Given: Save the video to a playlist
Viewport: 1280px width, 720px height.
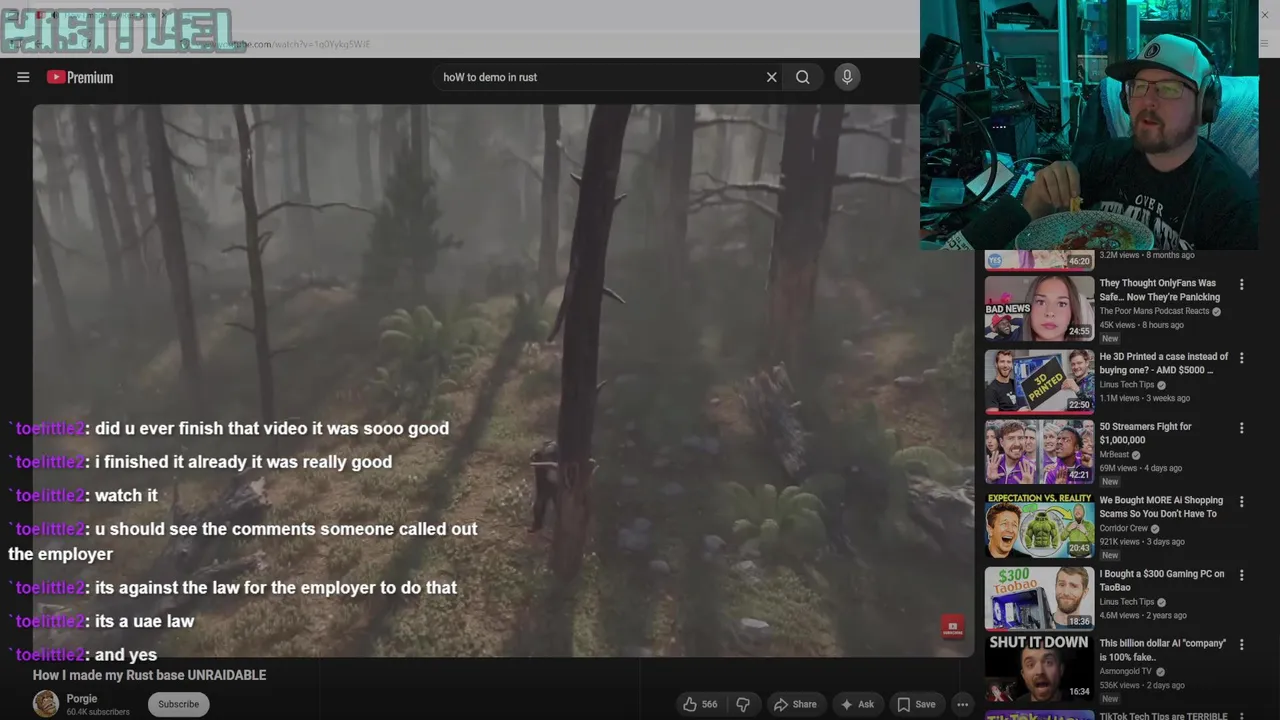Looking at the screenshot, I should [x=916, y=704].
